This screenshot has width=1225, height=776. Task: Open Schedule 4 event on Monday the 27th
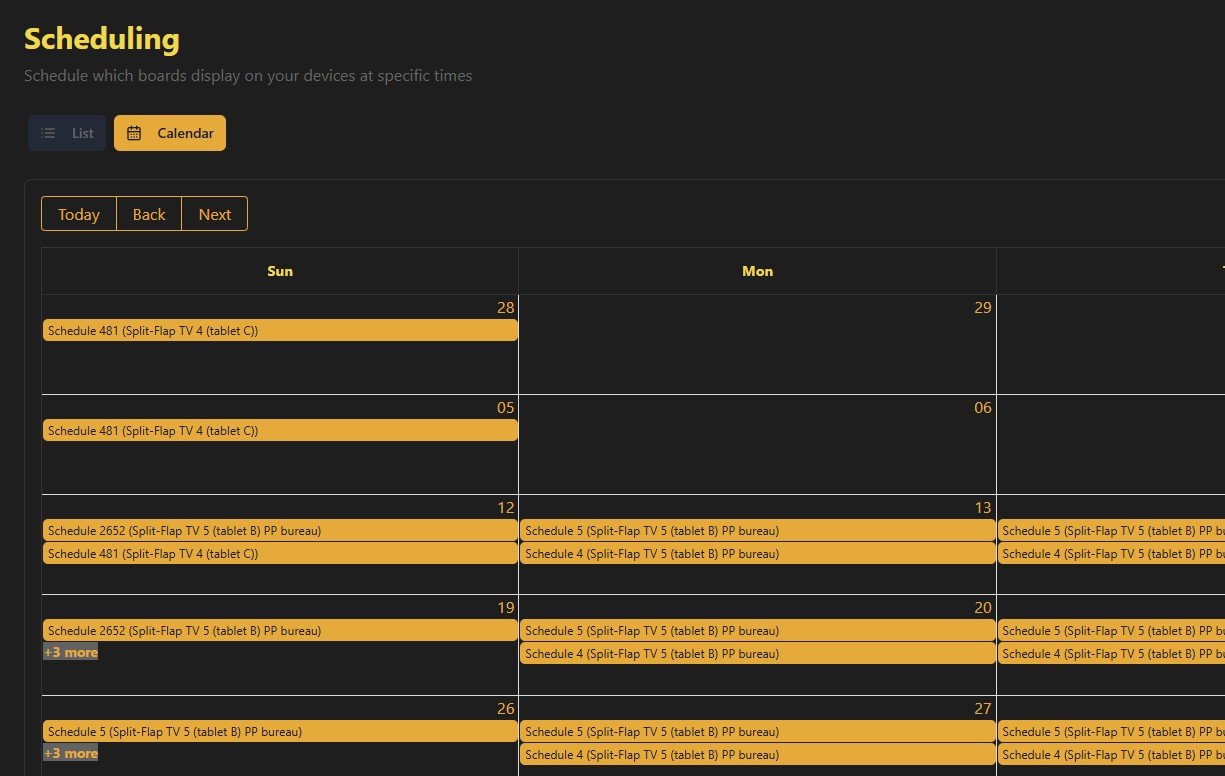(757, 755)
